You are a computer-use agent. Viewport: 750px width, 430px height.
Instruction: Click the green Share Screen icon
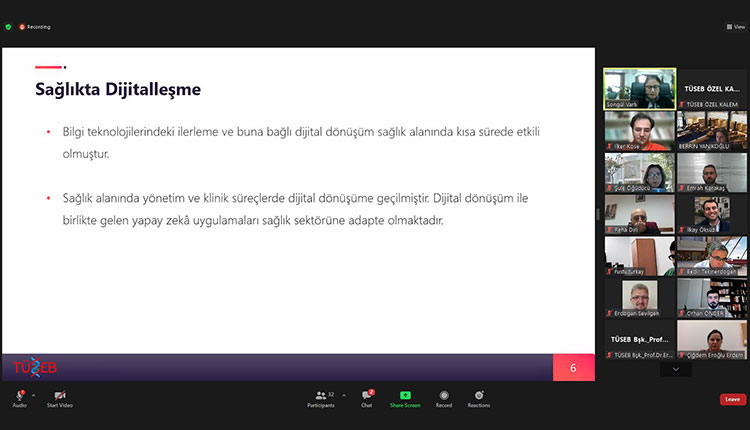pyautogui.click(x=405, y=396)
